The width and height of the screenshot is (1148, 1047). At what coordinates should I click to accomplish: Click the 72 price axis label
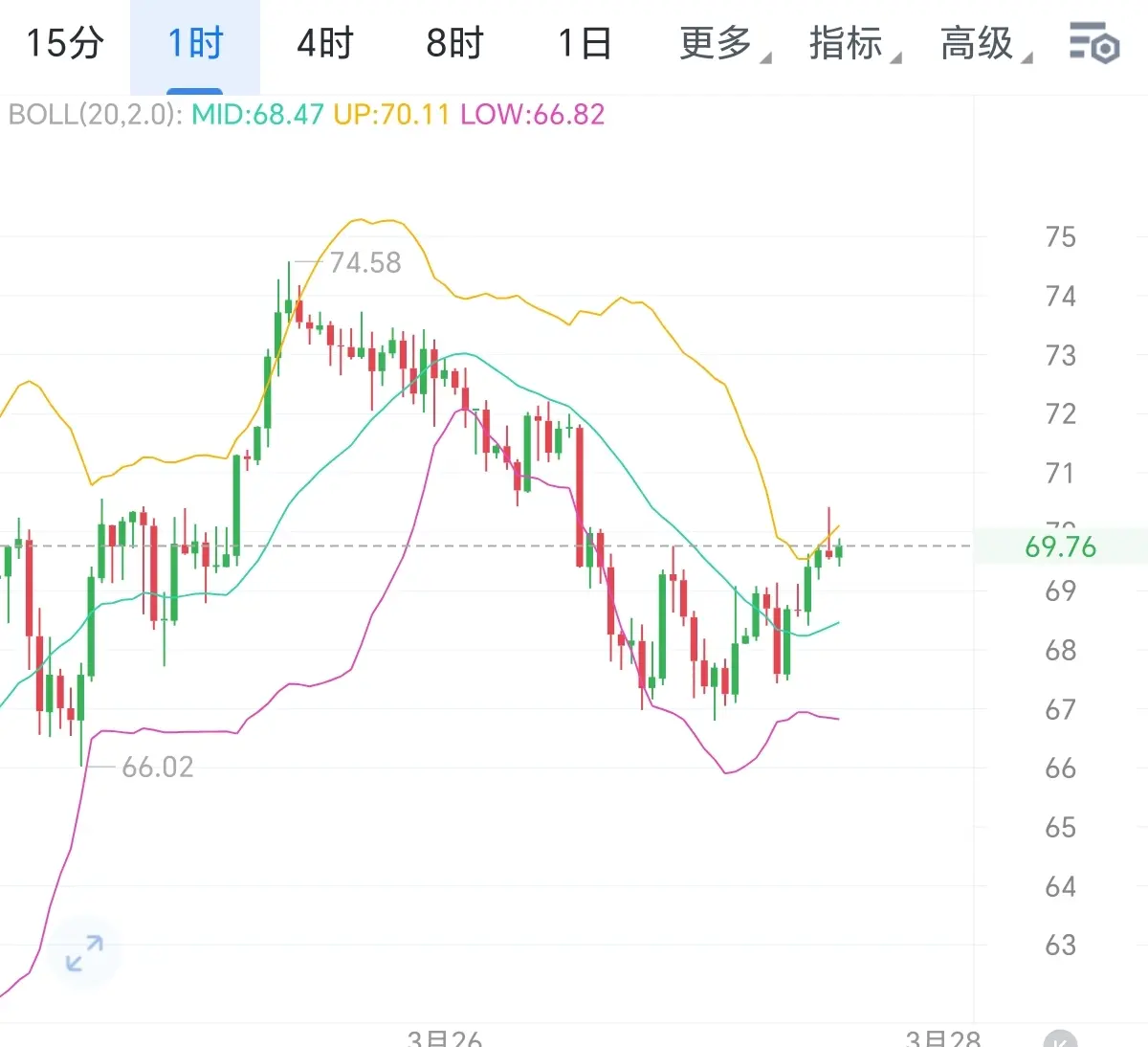[1060, 414]
